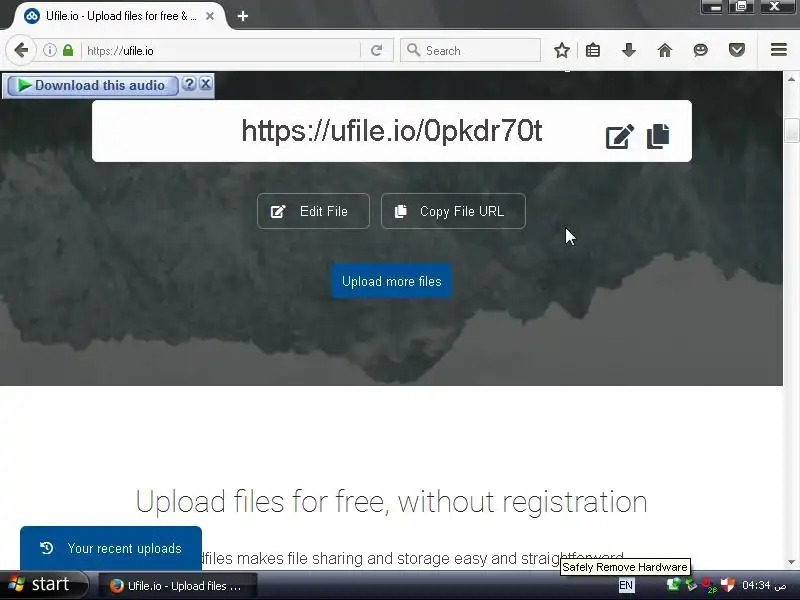The image size is (800, 600).
Task: Open the downloads arrow icon
Action: tap(629, 51)
